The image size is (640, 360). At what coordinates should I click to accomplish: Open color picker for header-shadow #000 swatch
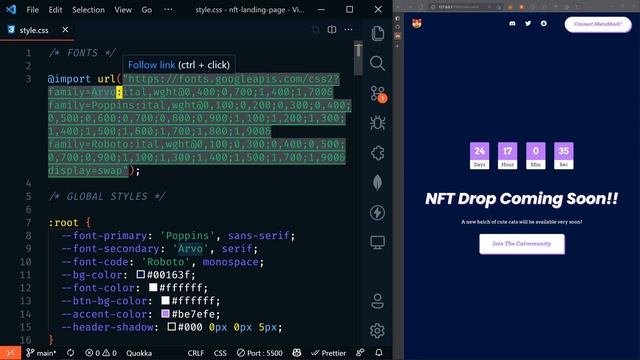click(172, 327)
